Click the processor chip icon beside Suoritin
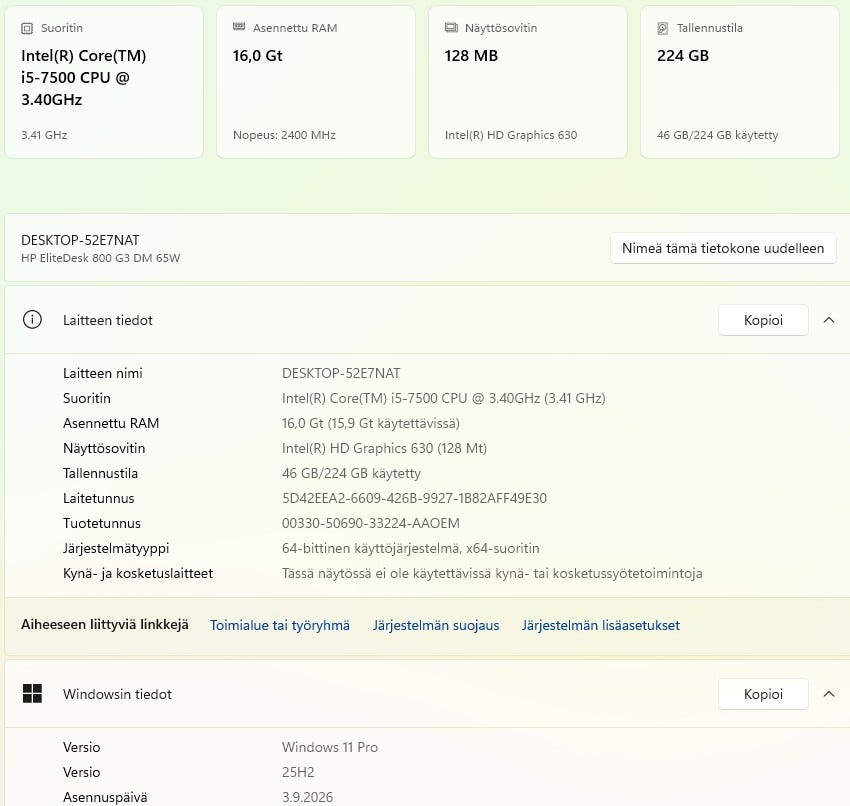The width and height of the screenshot is (850, 806). 27,29
